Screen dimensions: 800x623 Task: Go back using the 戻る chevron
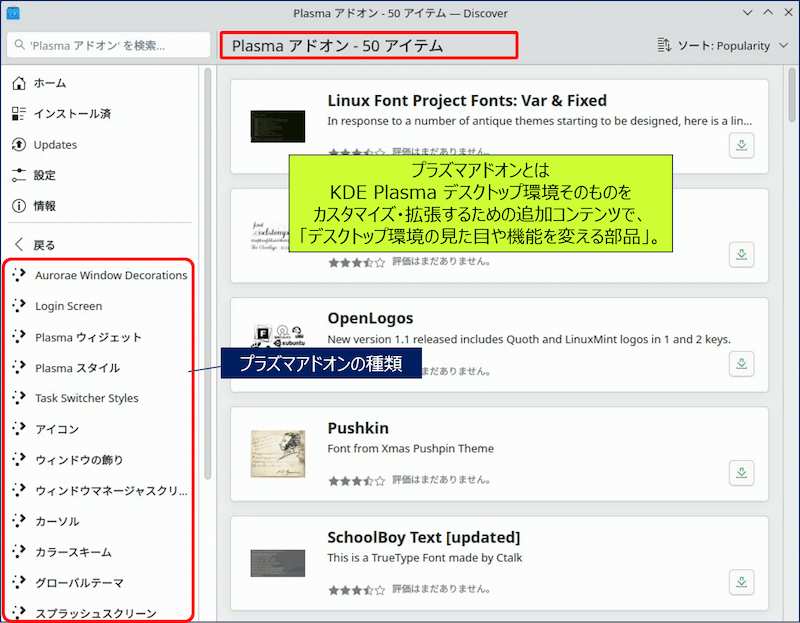[x=19, y=245]
